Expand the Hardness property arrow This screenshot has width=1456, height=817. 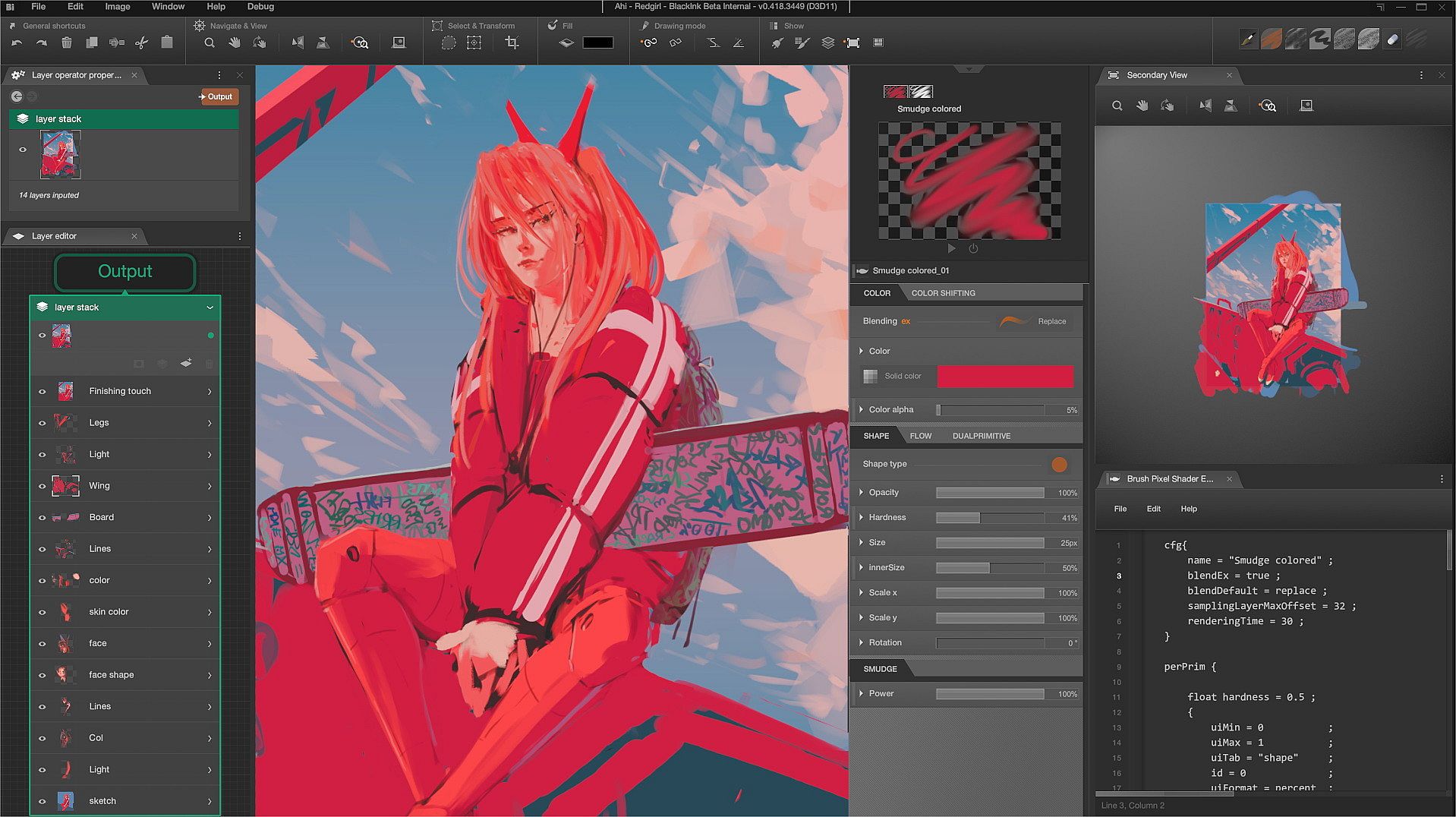[861, 517]
